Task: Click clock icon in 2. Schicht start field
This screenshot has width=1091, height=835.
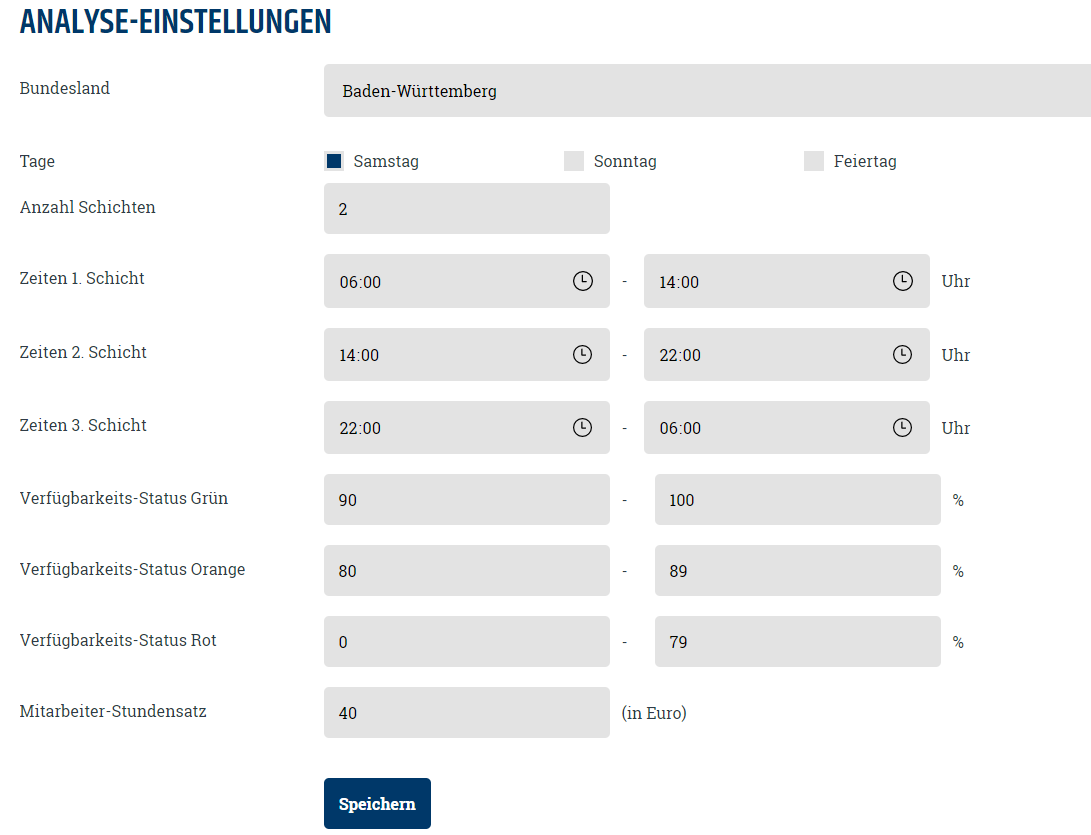Action: click(x=582, y=354)
